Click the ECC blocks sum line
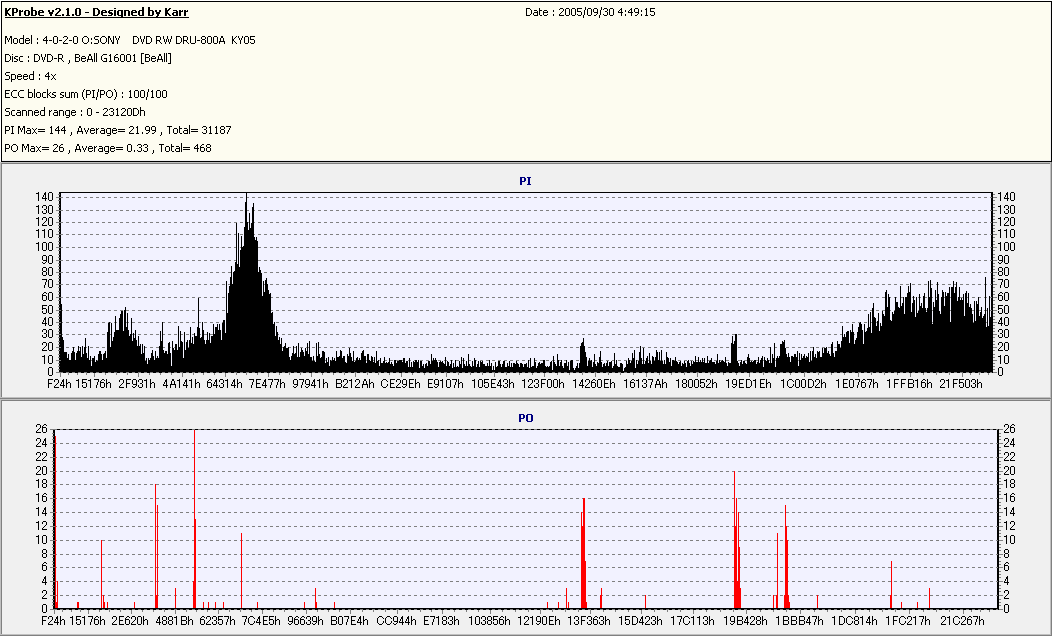 (x=86, y=94)
